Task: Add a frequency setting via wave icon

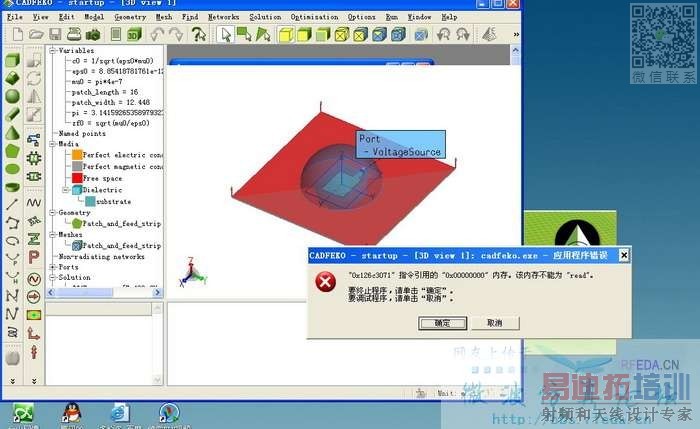Action: coord(34,203)
